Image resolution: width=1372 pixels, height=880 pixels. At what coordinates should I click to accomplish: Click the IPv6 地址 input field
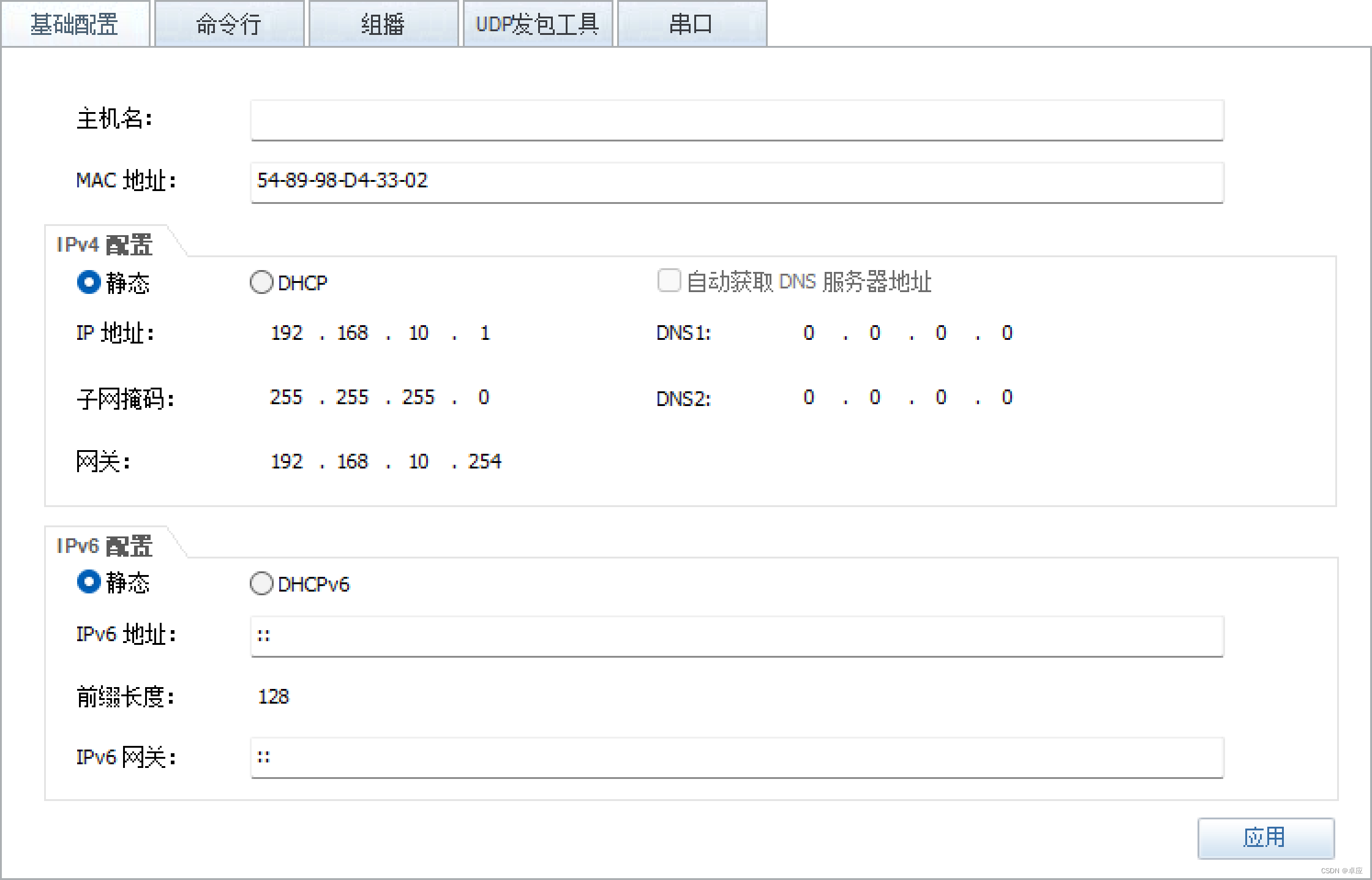pyautogui.click(x=737, y=636)
